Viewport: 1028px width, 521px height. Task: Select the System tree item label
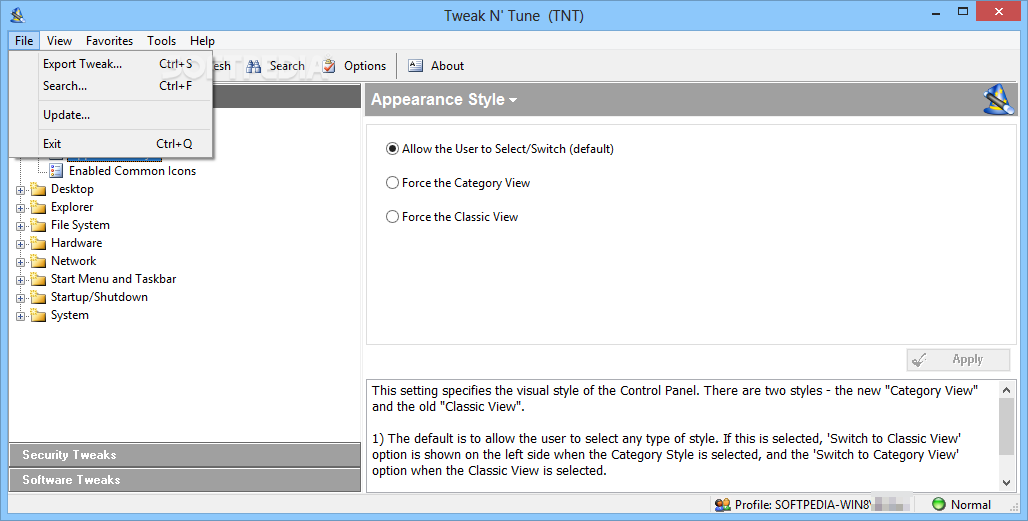coord(69,315)
